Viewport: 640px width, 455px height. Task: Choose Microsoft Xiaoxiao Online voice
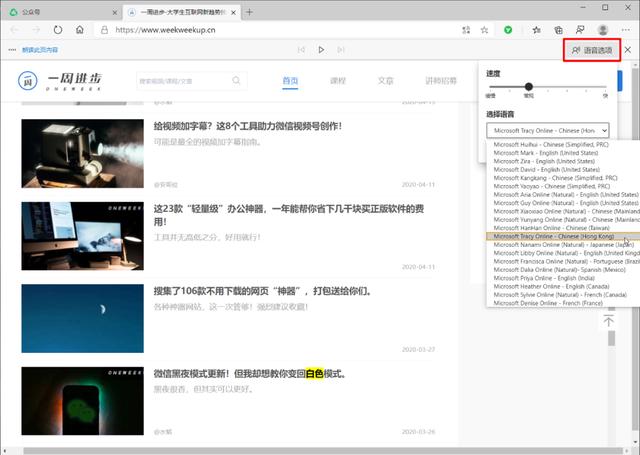click(x=563, y=211)
